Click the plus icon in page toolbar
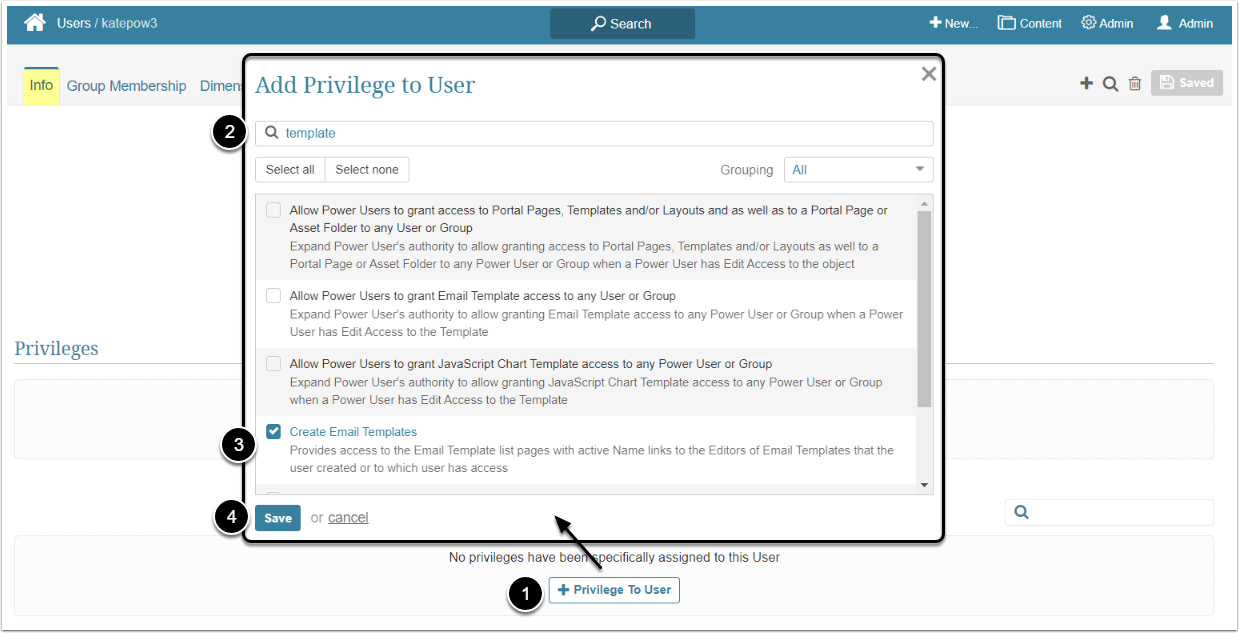Image resolution: width=1239 pixels, height=633 pixels. 1086,83
